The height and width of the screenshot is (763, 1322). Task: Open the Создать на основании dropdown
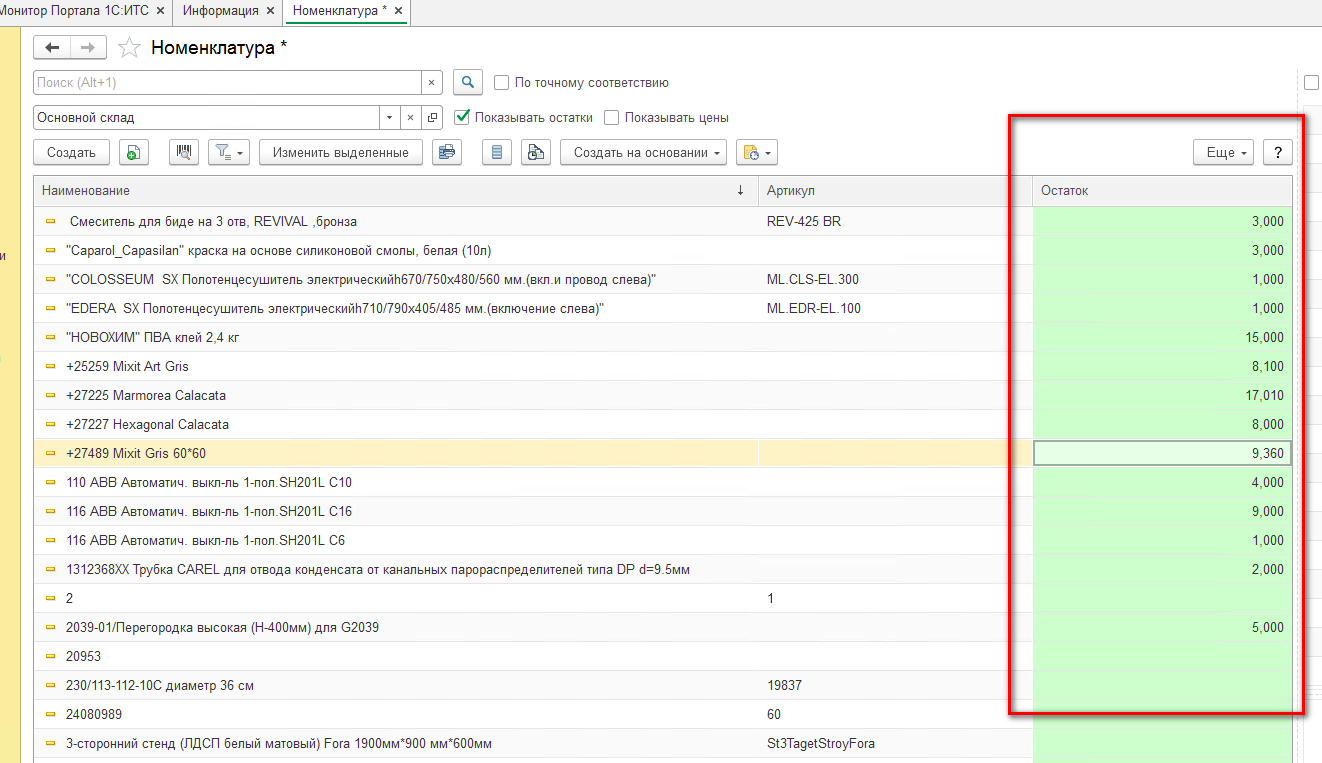point(643,153)
